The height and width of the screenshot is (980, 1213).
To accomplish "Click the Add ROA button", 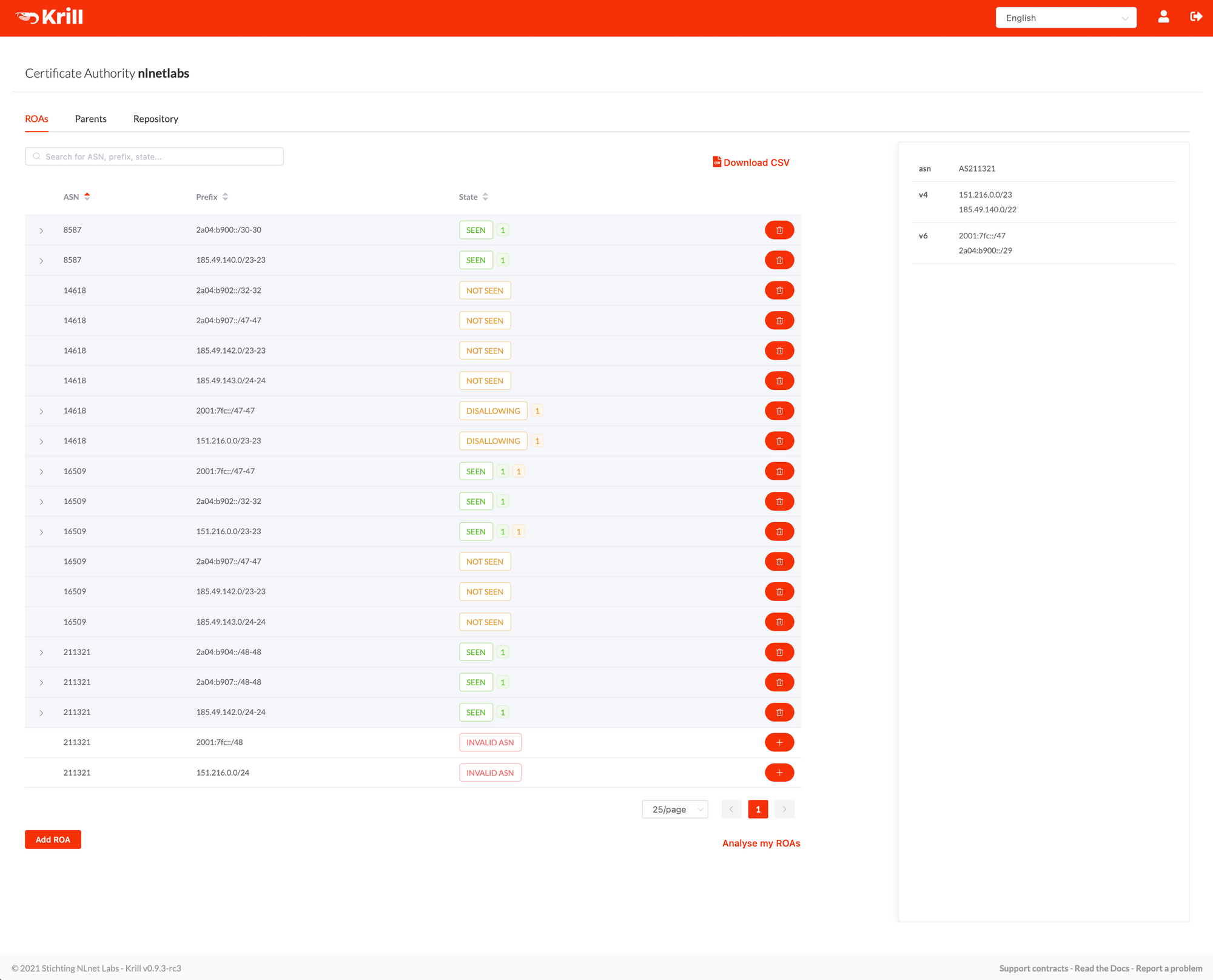I will click(53, 839).
